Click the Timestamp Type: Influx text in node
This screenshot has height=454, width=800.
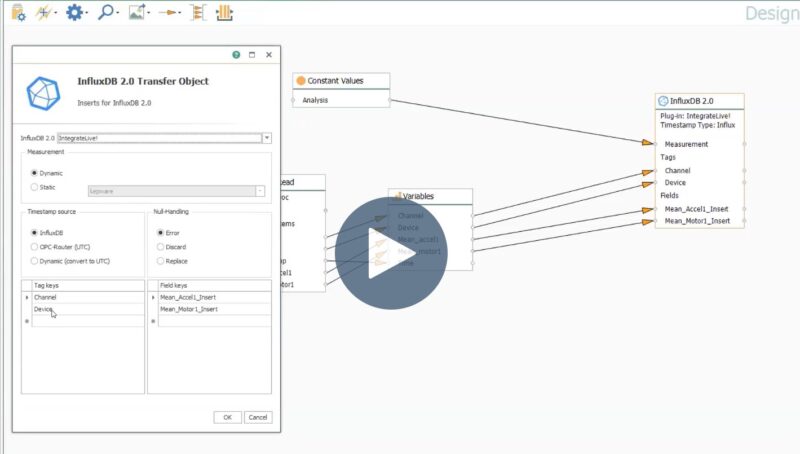pos(697,125)
